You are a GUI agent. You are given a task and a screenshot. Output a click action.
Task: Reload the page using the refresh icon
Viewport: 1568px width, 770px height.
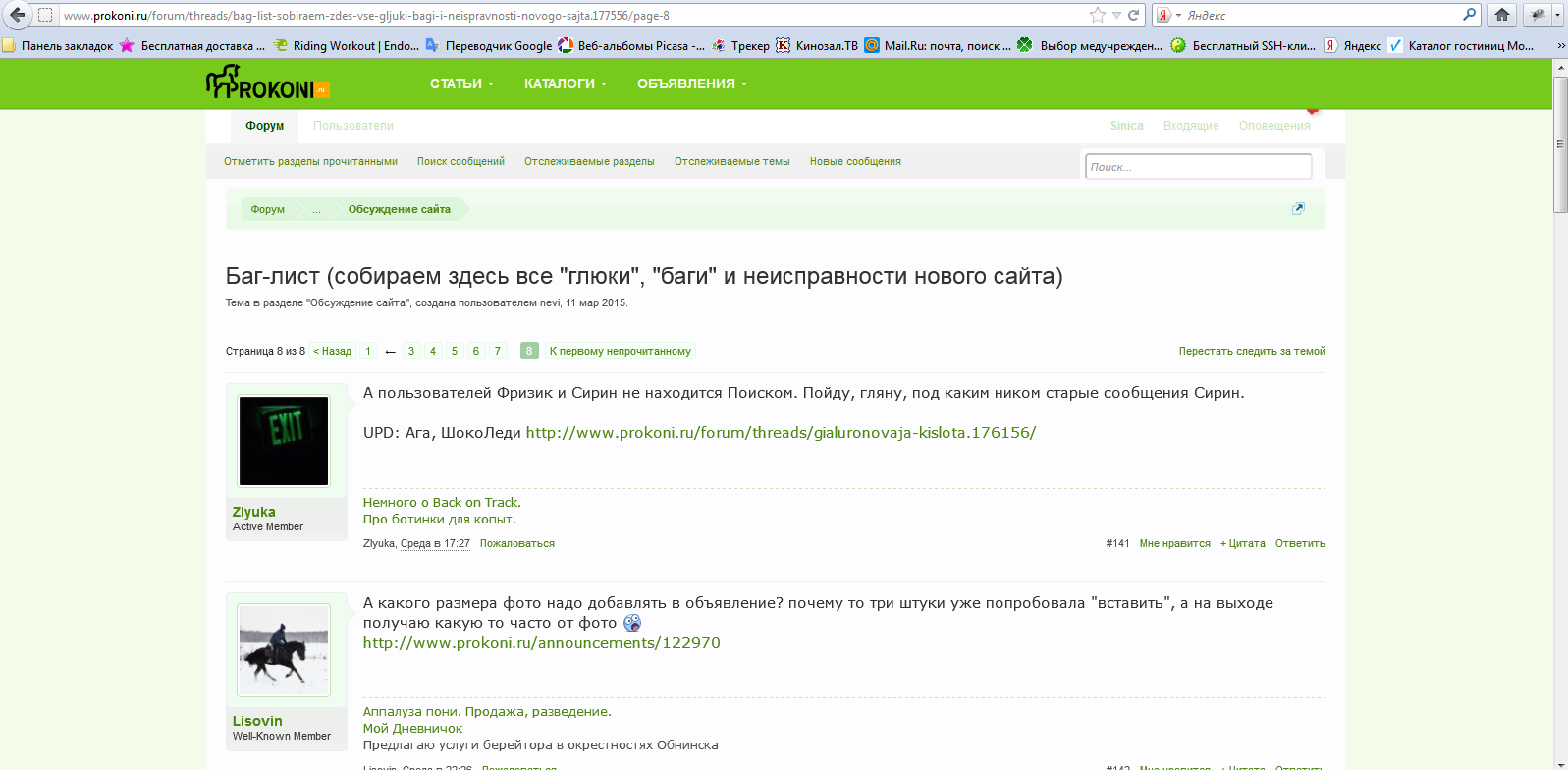[1133, 15]
